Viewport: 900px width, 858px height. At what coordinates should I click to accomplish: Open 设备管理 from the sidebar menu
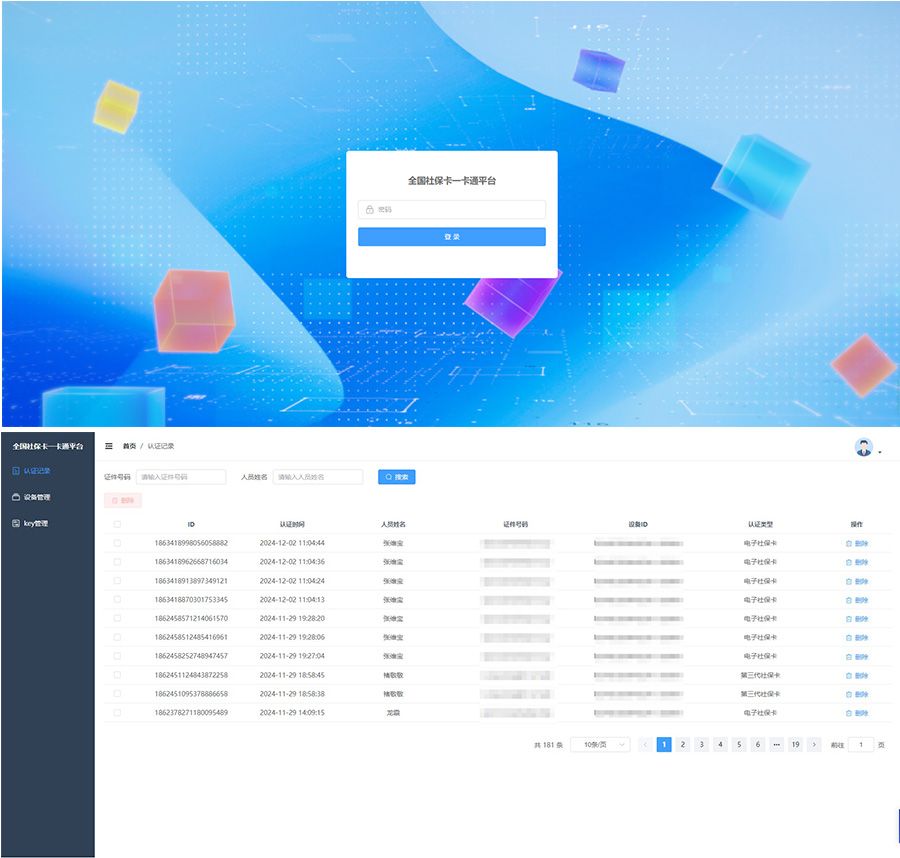coord(37,497)
